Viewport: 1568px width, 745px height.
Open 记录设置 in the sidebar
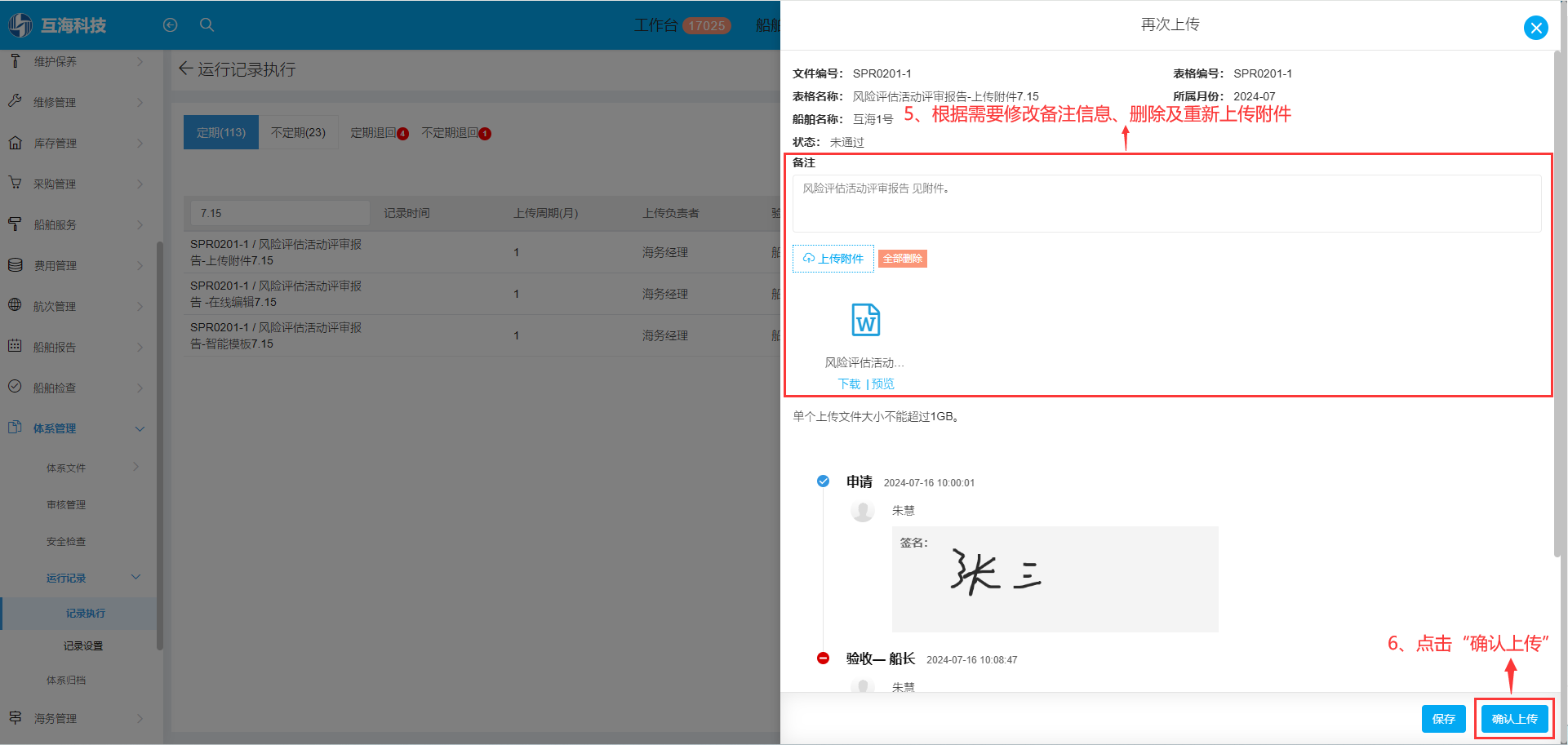tap(83, 645)
